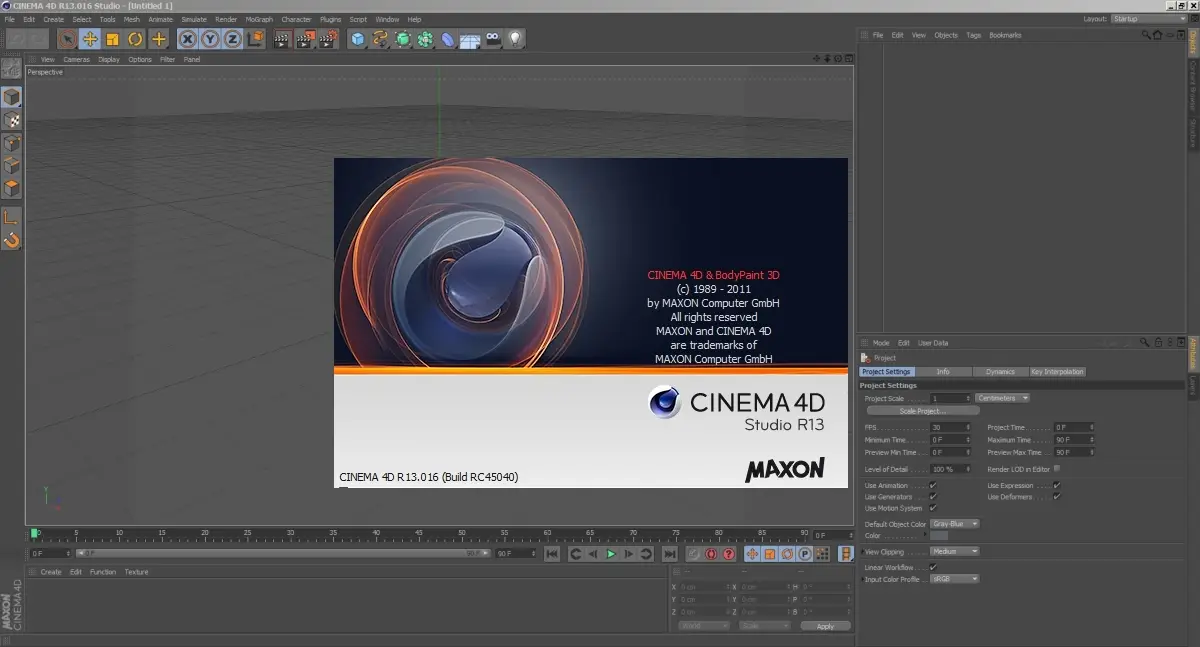Image resolution: width=1200 pixels, height=647 pixels.
Task: Toggle X axis lock
Action: [x=188, y=39]
